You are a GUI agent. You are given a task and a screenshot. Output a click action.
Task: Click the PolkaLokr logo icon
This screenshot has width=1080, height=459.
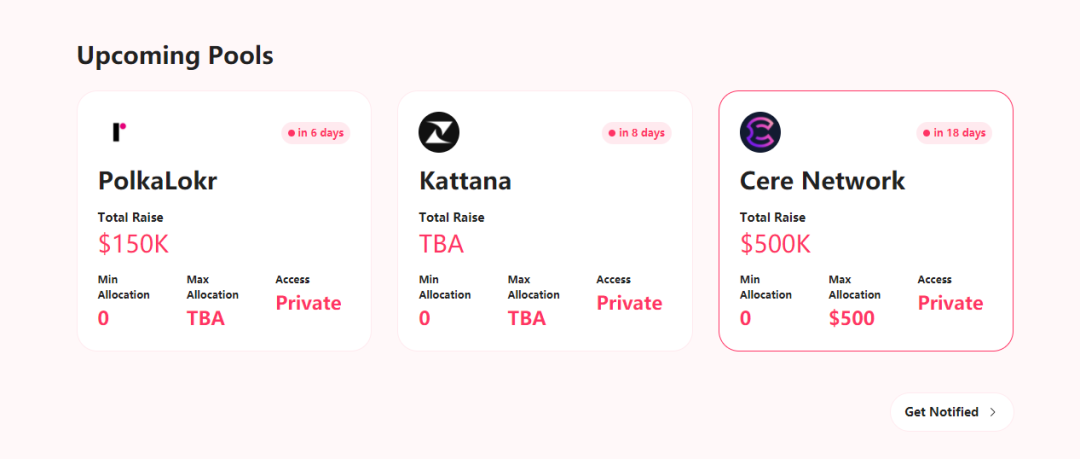point(119,132)
